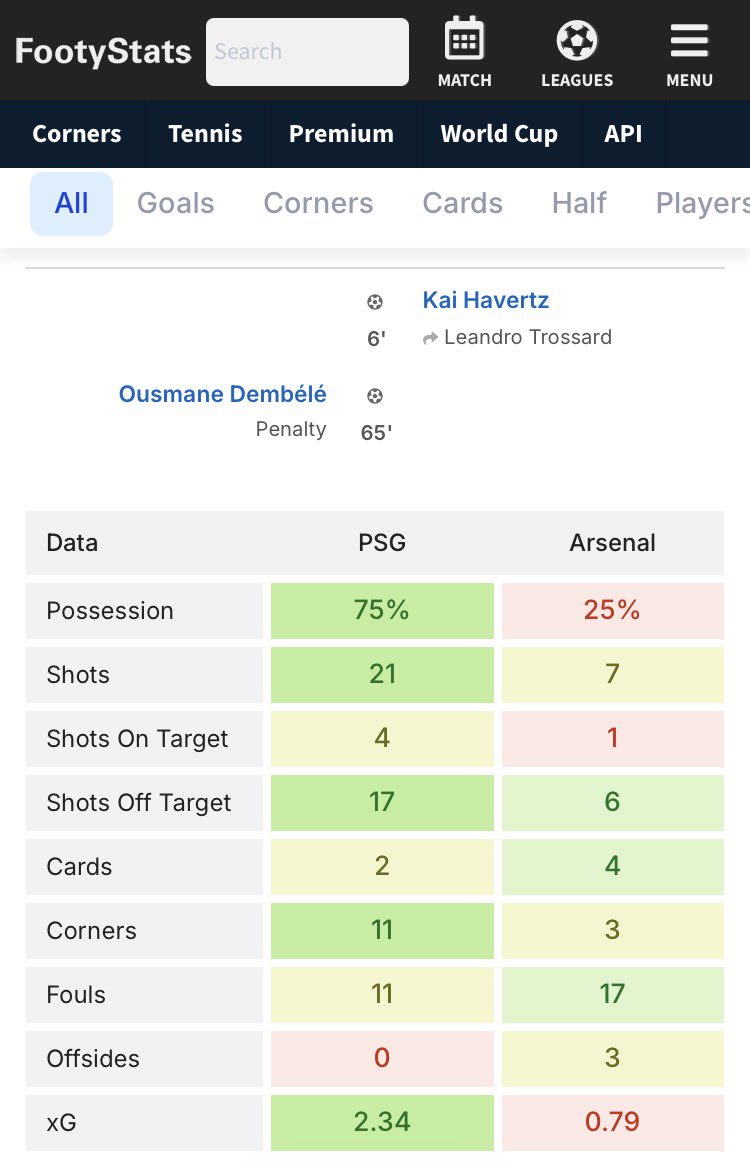750x1164 pixels.
Task: Open Corners in the navy navigation bar
Action: click(77, 134)
